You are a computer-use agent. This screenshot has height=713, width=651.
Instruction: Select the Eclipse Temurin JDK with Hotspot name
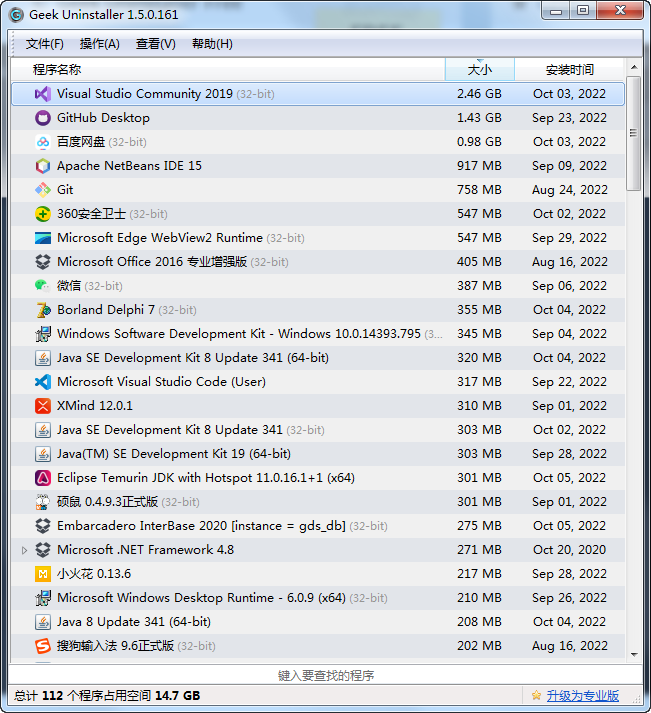coord(206,478)
